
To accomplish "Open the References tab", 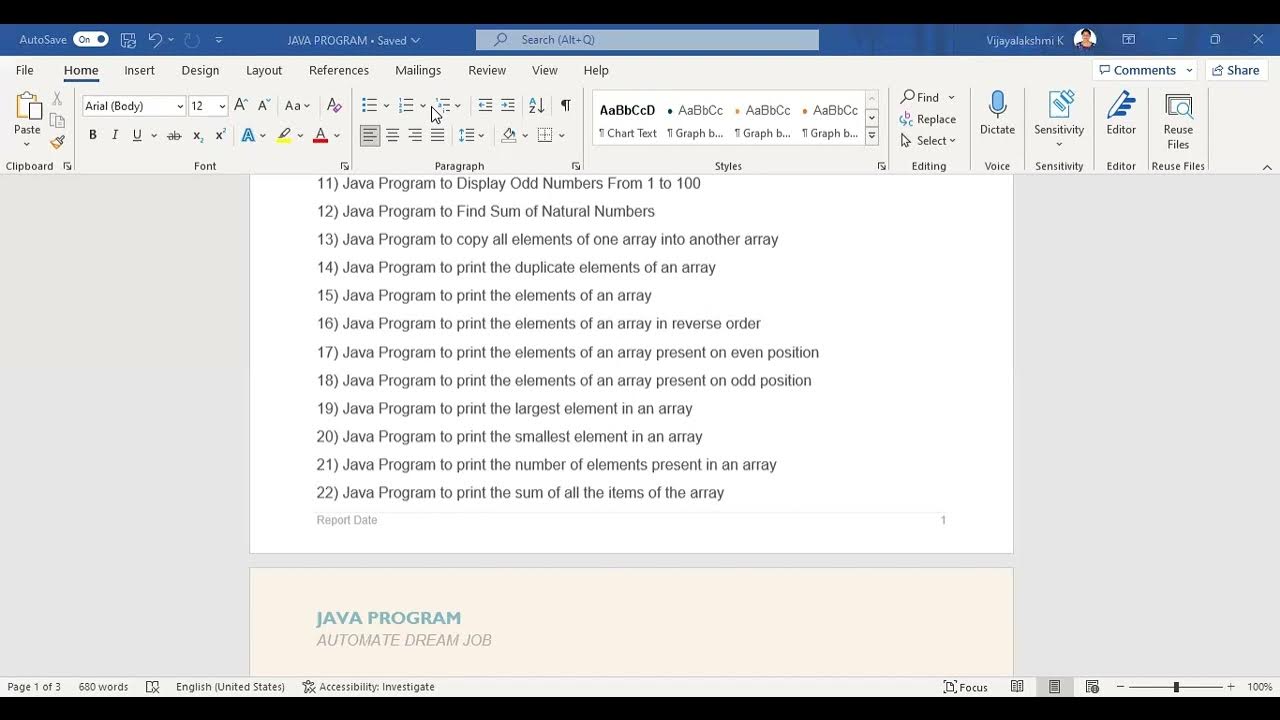I will click(x=339, y=70).
